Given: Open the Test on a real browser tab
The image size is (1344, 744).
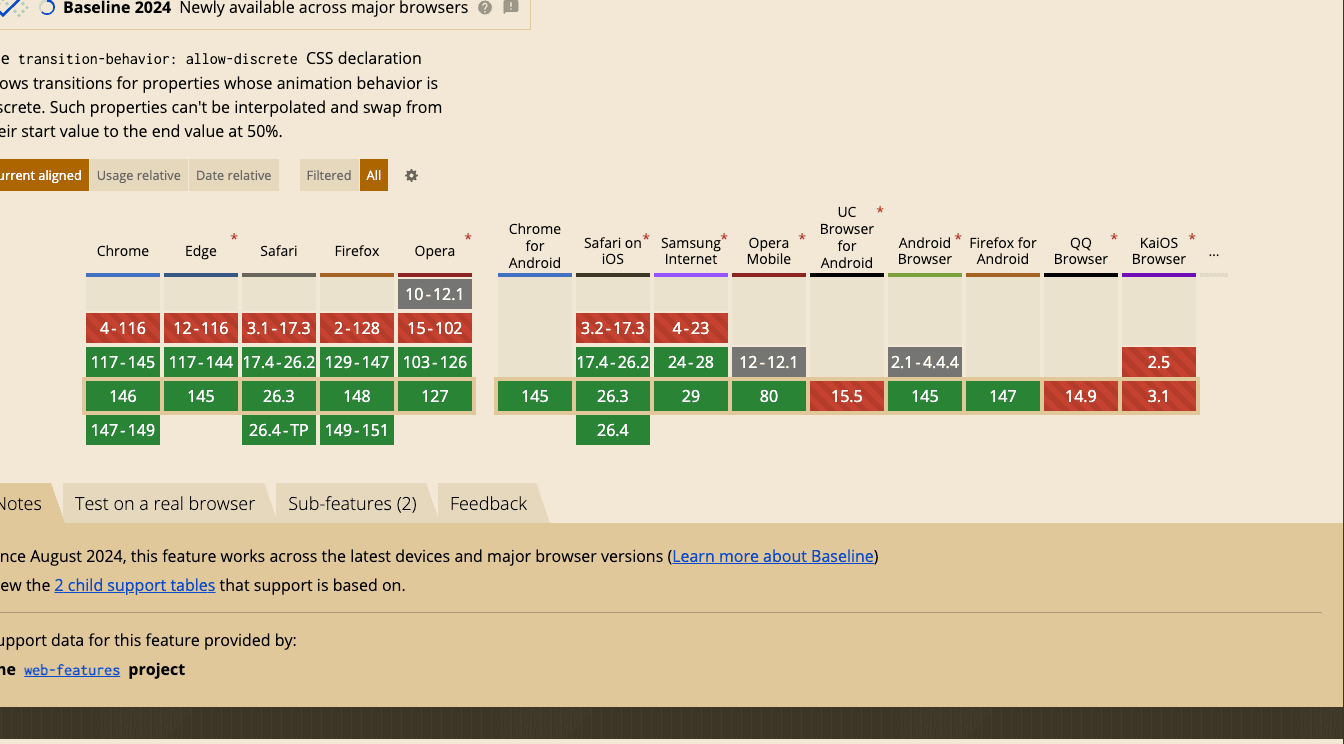Looking at the screenshot, I should click(x=165, y=504).
